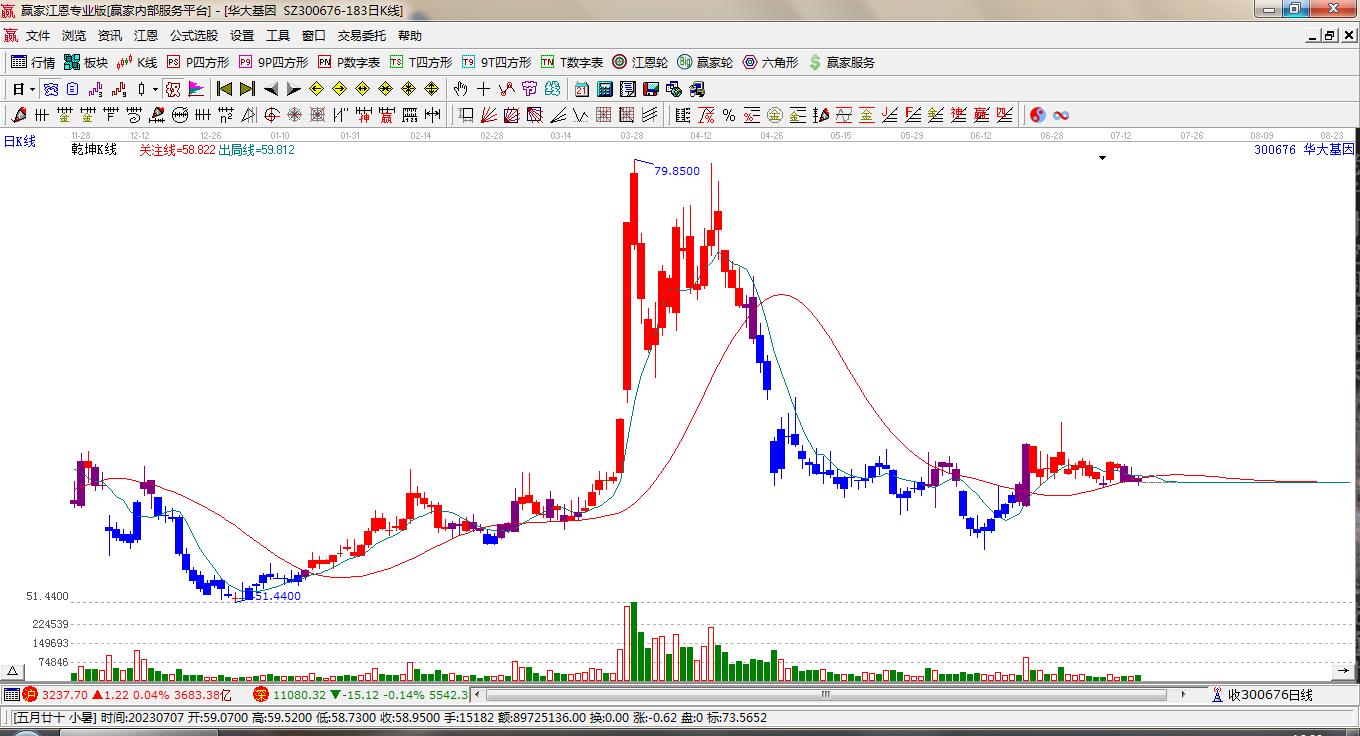Open 赢家服务 service page
Image resolution: width=1360 pixels, height=736 pixels.
tap(841, 62)
